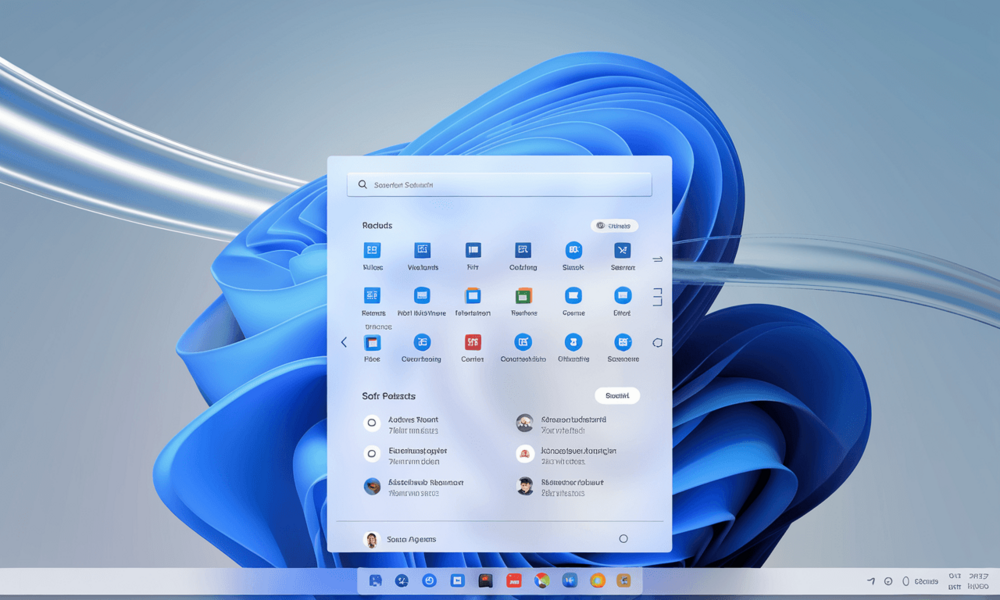Viewport: 1000px width, 600px height.
Task: Open the red taskbar app icon
Action: click(x=513, y=580)
